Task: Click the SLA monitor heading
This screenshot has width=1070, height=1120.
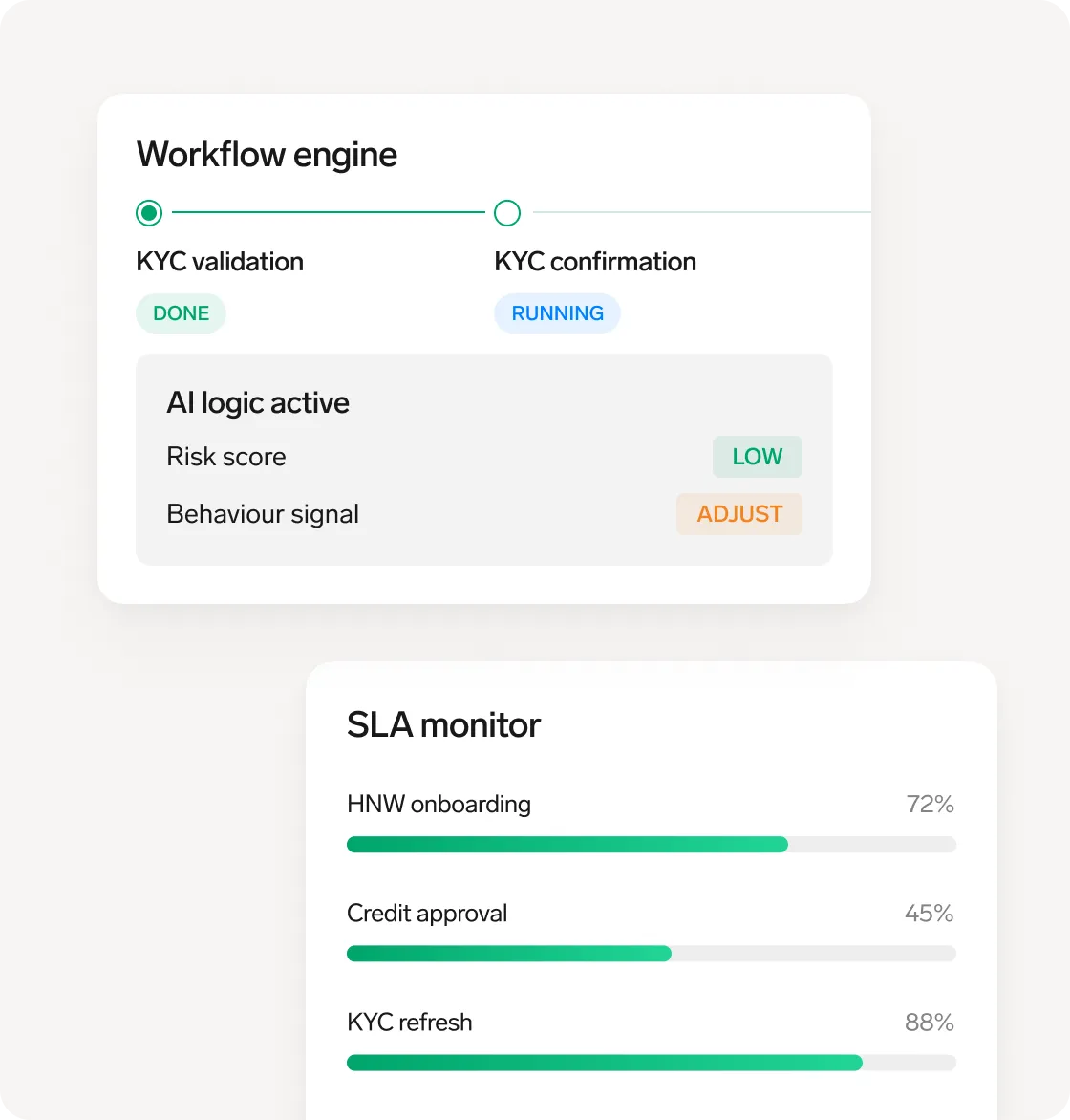Action: pos(443,725)
